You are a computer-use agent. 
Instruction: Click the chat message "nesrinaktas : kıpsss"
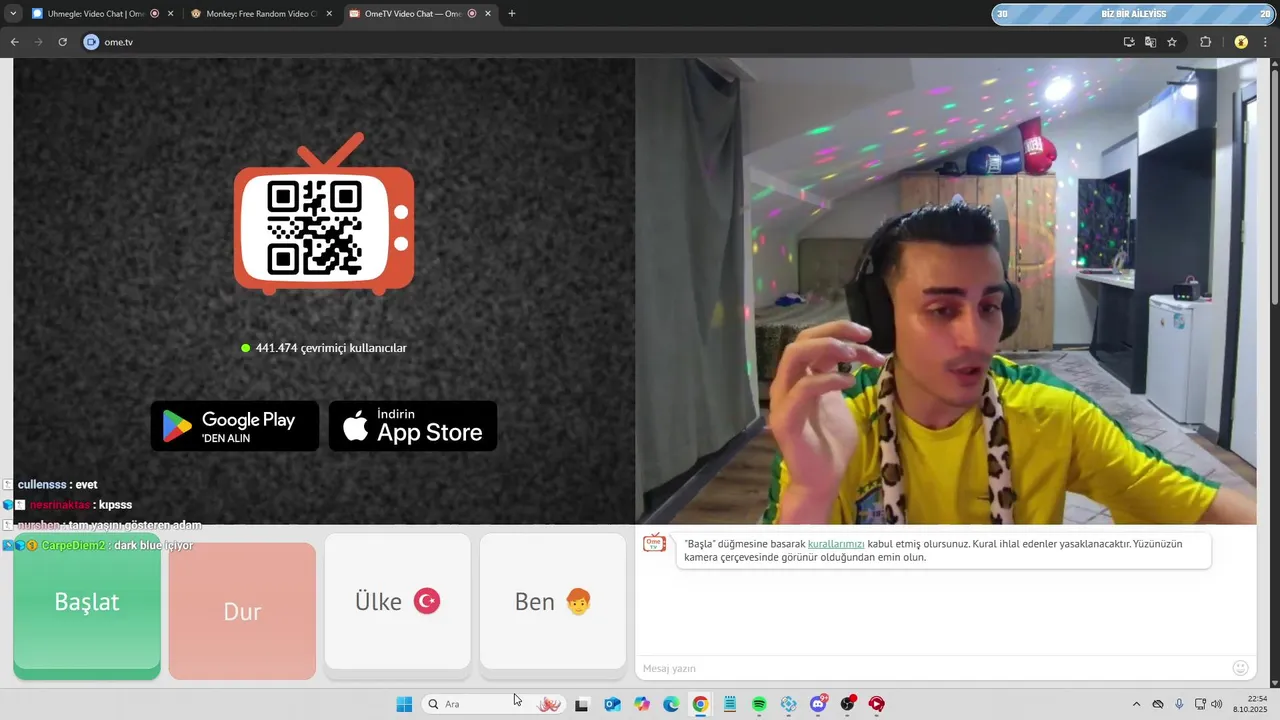point(80,505)
